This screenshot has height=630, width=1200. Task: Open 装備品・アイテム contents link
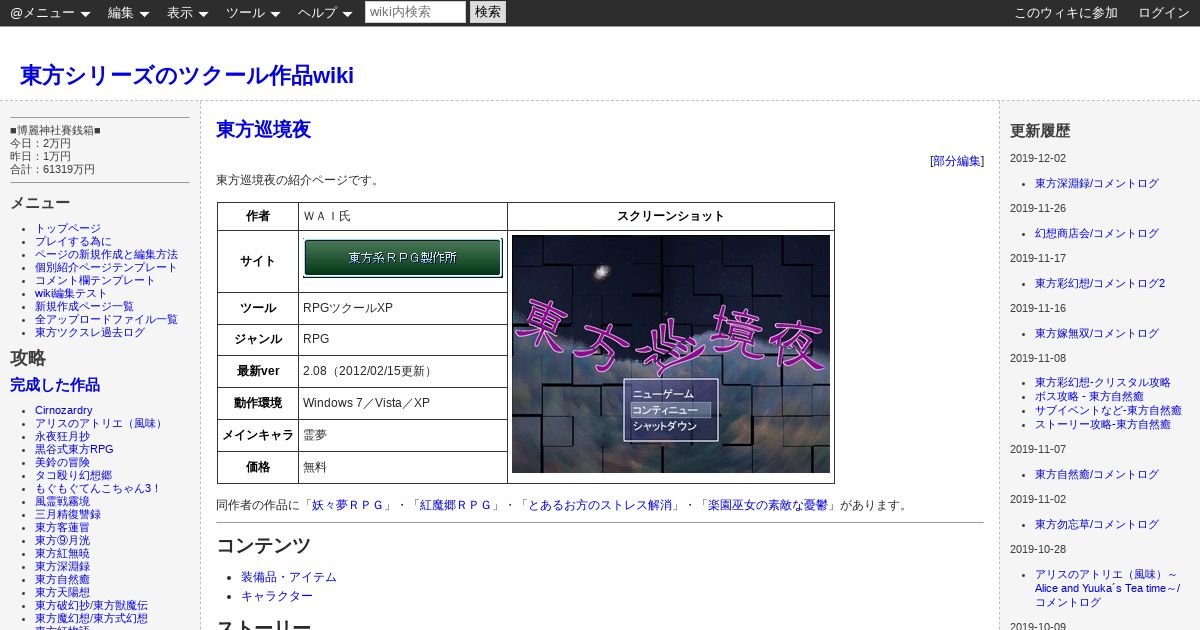coord(289,577)
